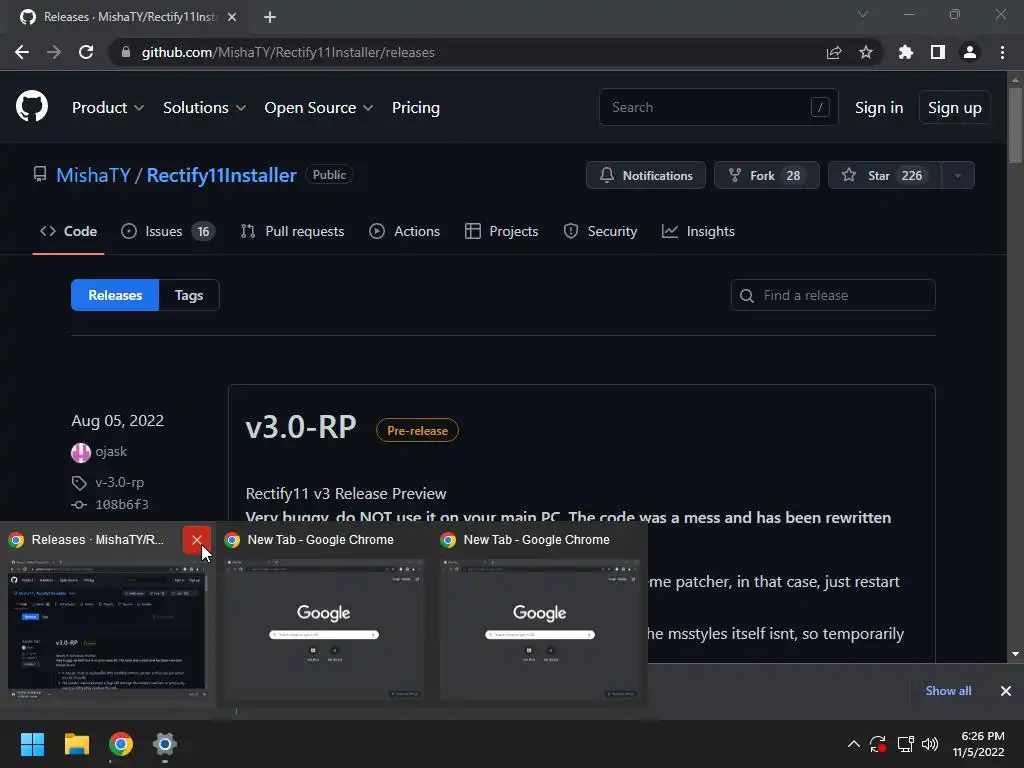Image resolution: width=1024 pixels, height=768 pixels.
Task: Open the Issues tab
Action: pos(168,231)
